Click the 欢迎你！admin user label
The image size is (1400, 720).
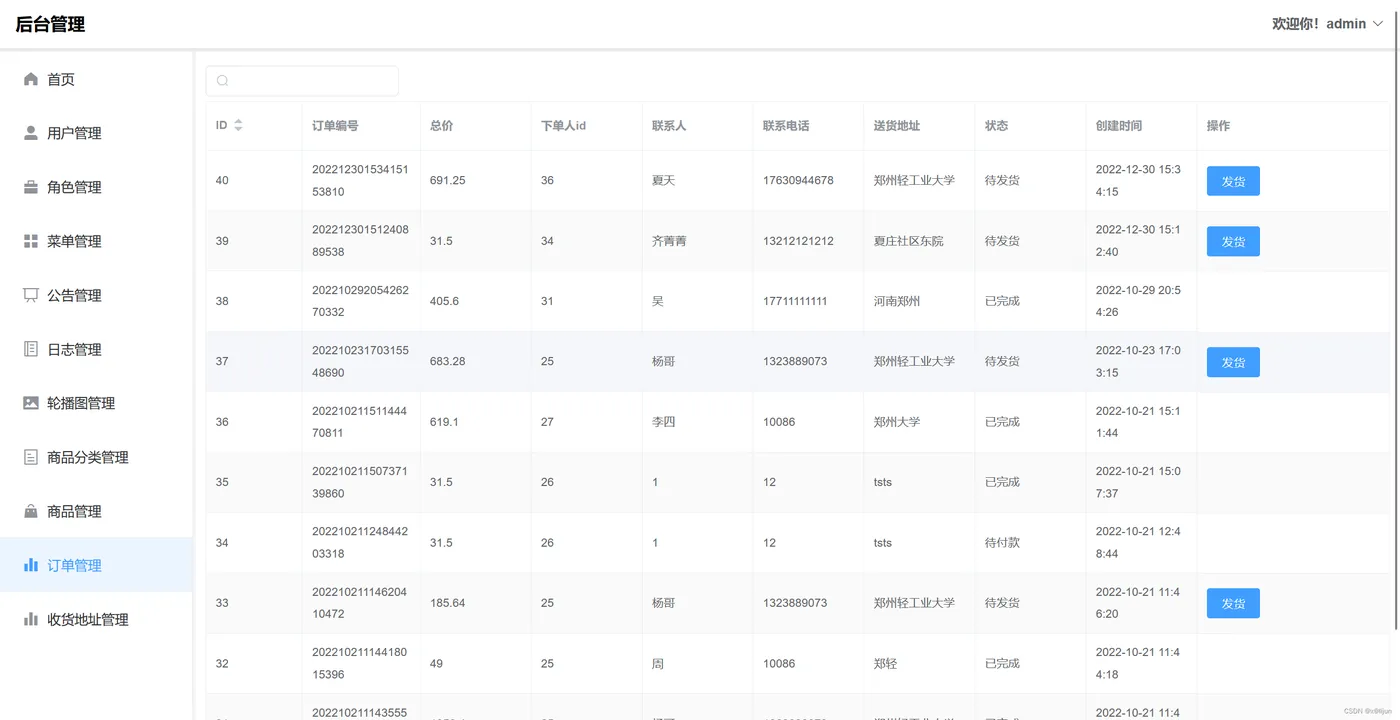click(1318, 24)
